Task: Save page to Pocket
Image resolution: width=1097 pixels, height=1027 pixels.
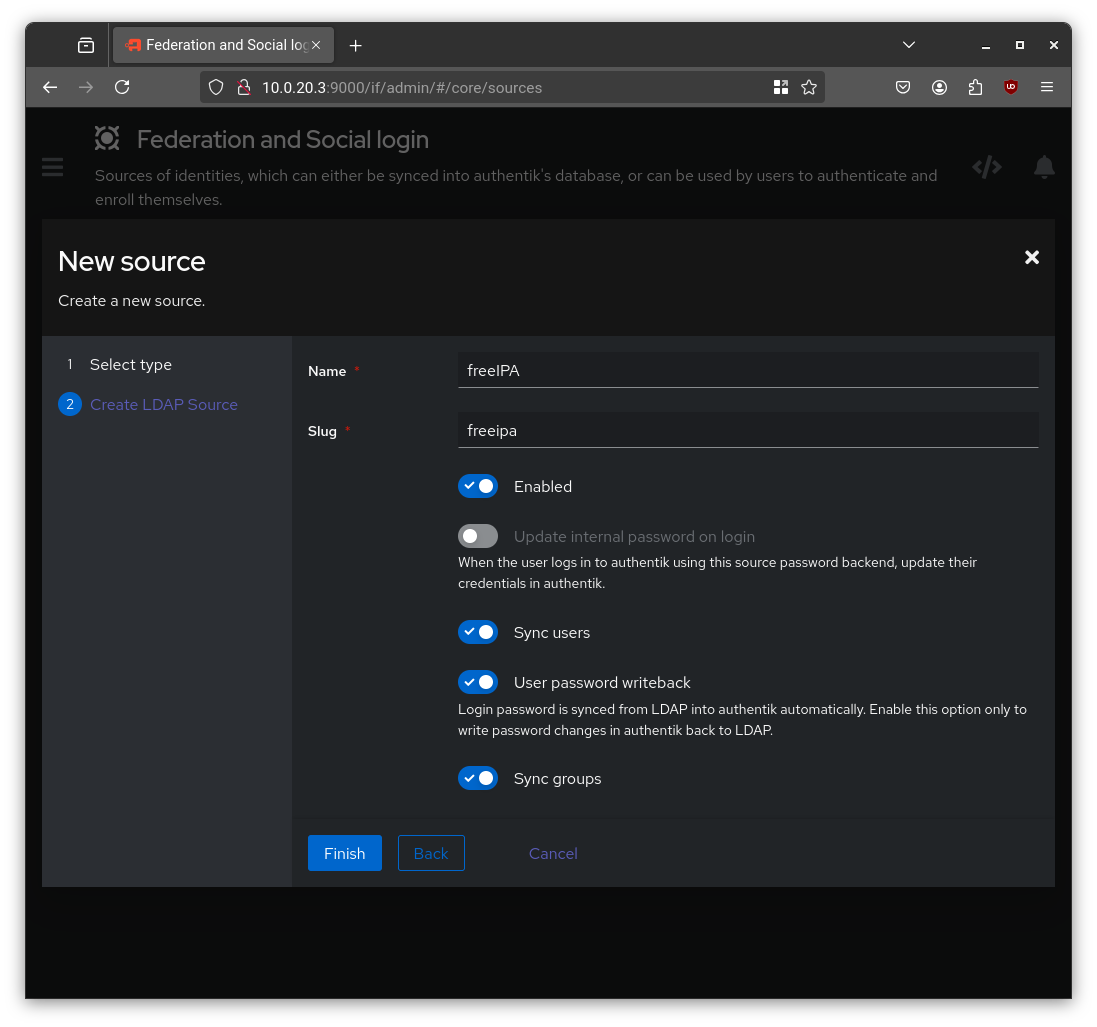Action: click(x=903, y=87)
